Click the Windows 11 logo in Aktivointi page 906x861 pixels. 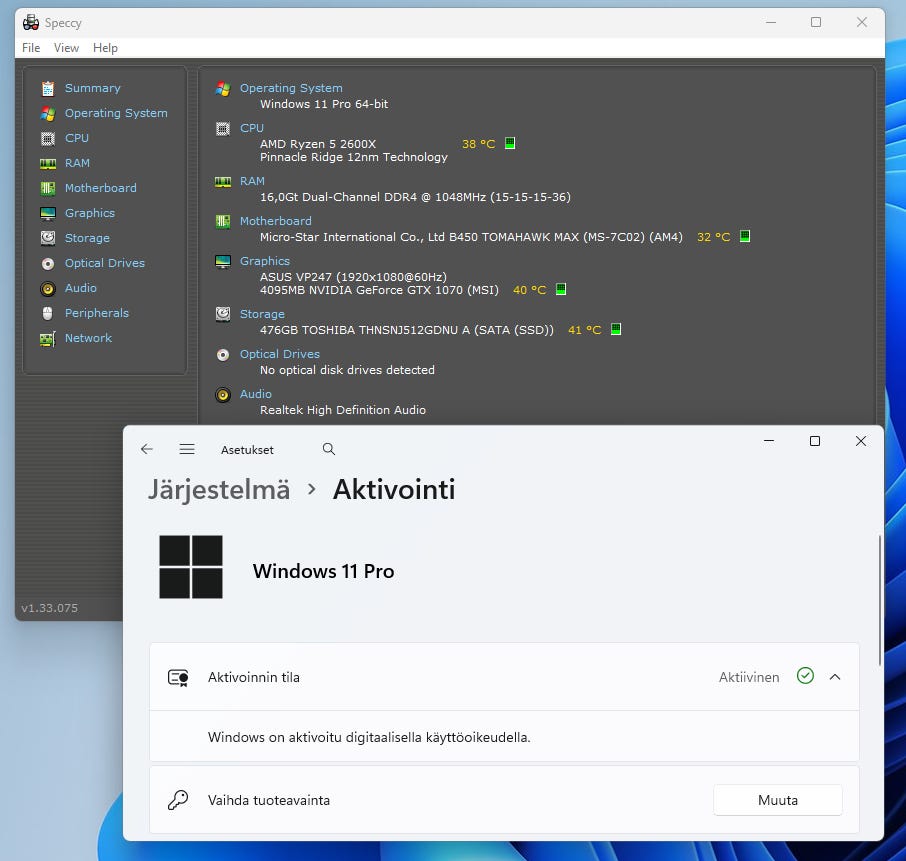pyautogui.click(x=191, y=567)
